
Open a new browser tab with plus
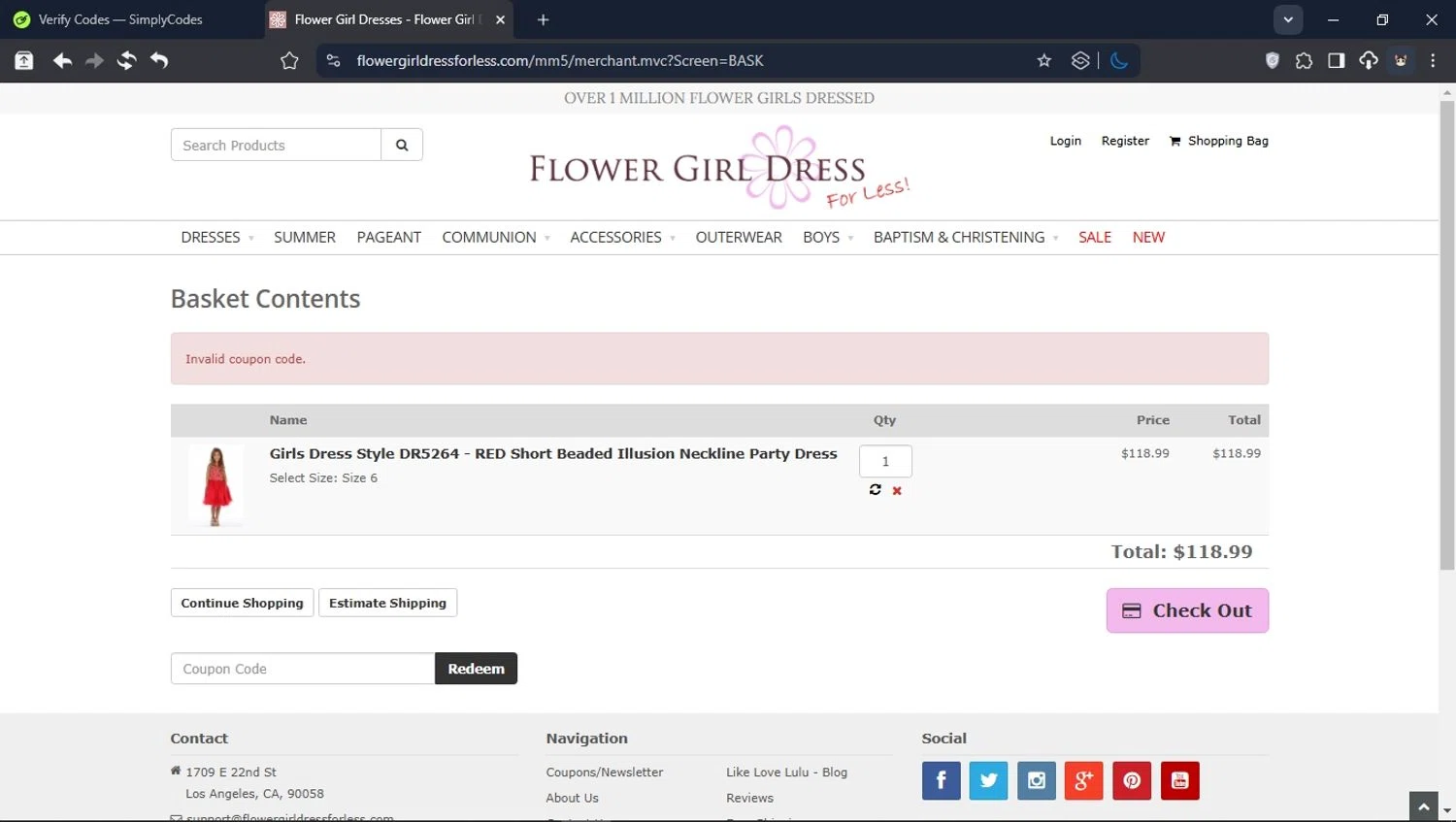543,19
